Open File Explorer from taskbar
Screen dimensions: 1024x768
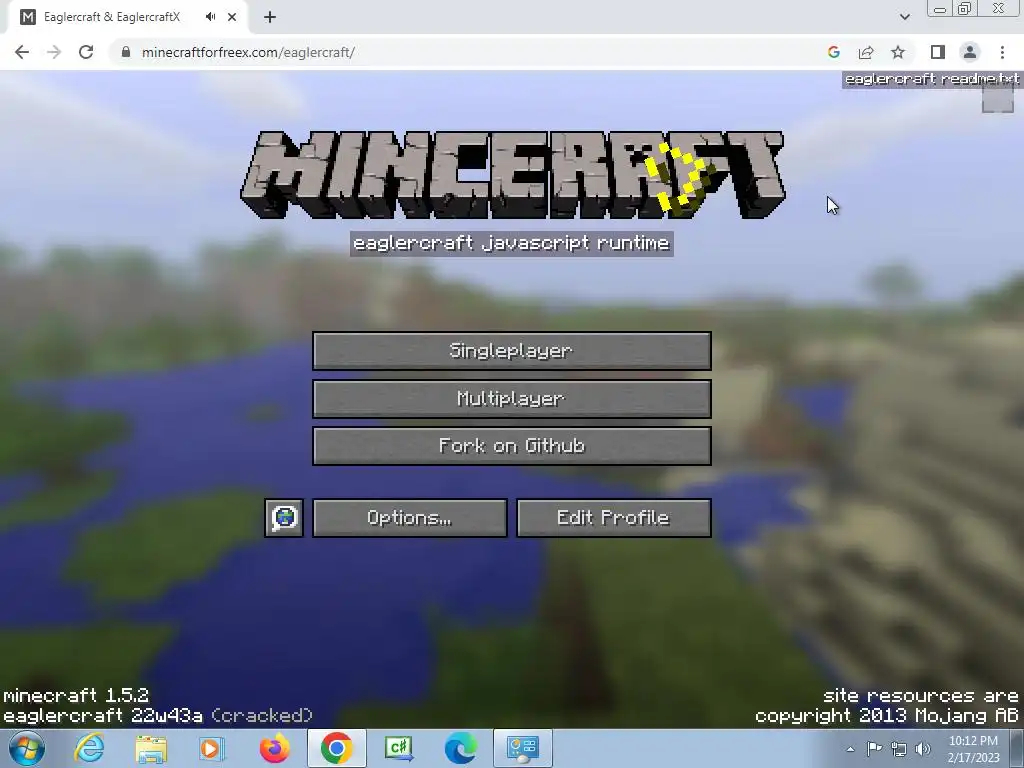pyautogui.click(x=152, y=748)
